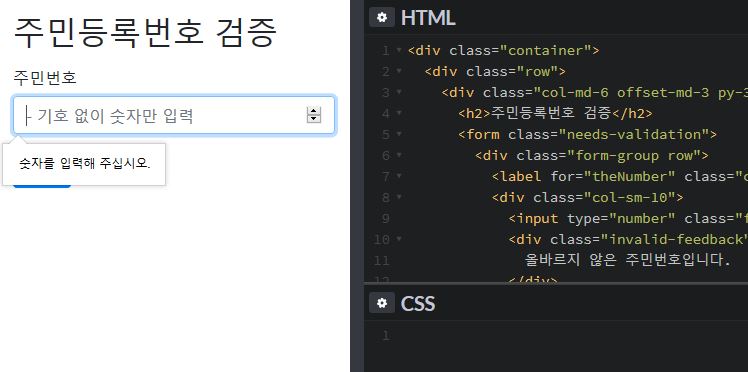Open CSS panel settings gear
Screen dimensions: 748x372
(x=382, y=303)
